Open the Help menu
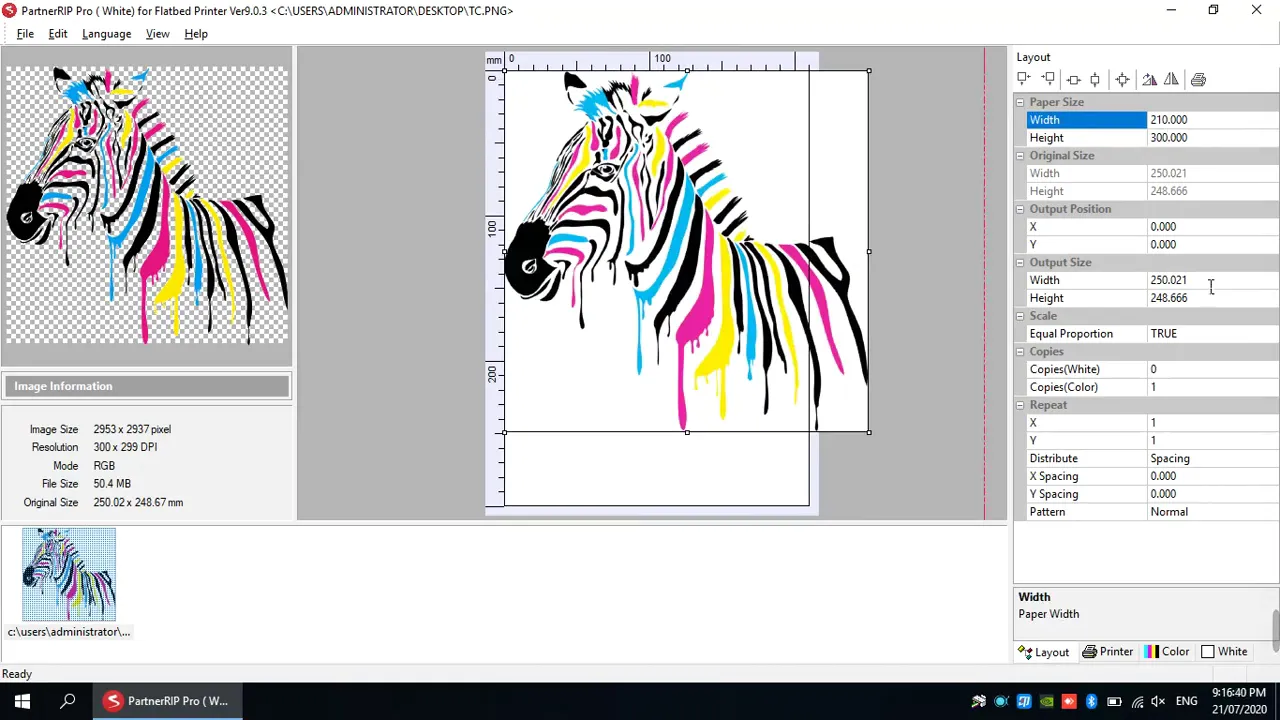Screen dimensions: 1280x720 click(196, 34)
